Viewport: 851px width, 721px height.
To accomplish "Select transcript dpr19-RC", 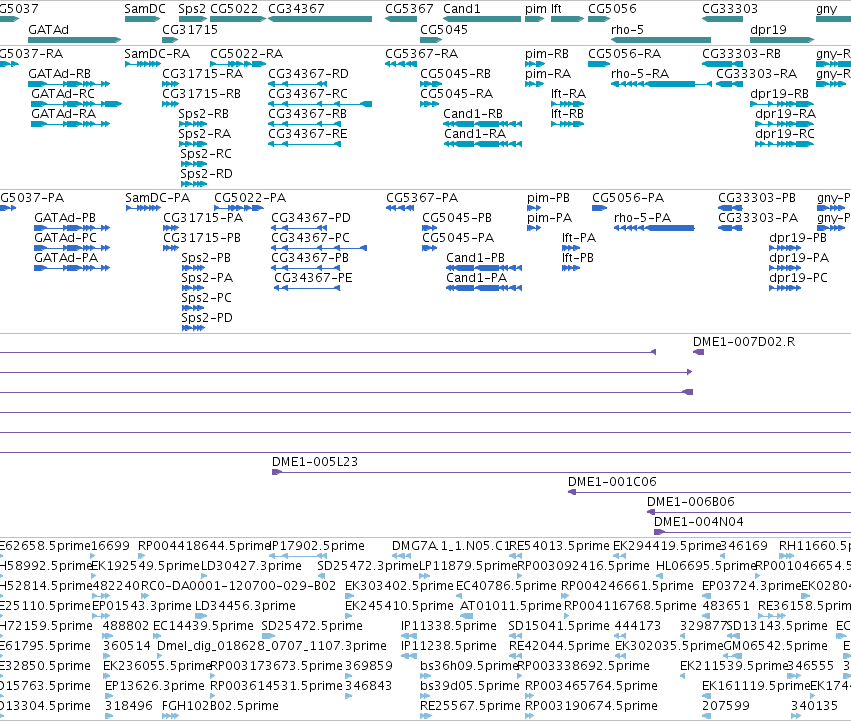I will tap(784, 144).
